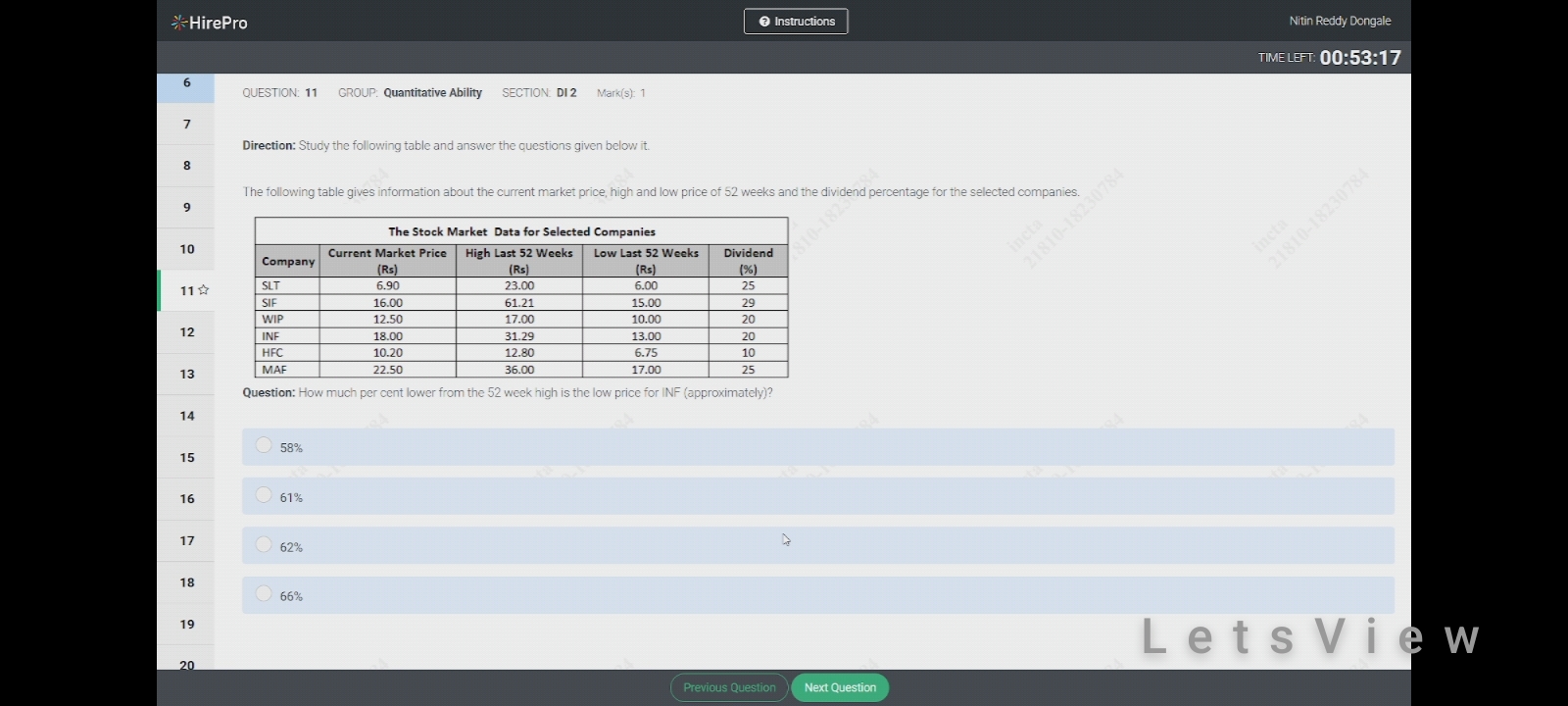Viewport: 1568px width, 706px height.
Task: Choose the 66% answer option
Action: pyautogui.click(x=817, y=595)
